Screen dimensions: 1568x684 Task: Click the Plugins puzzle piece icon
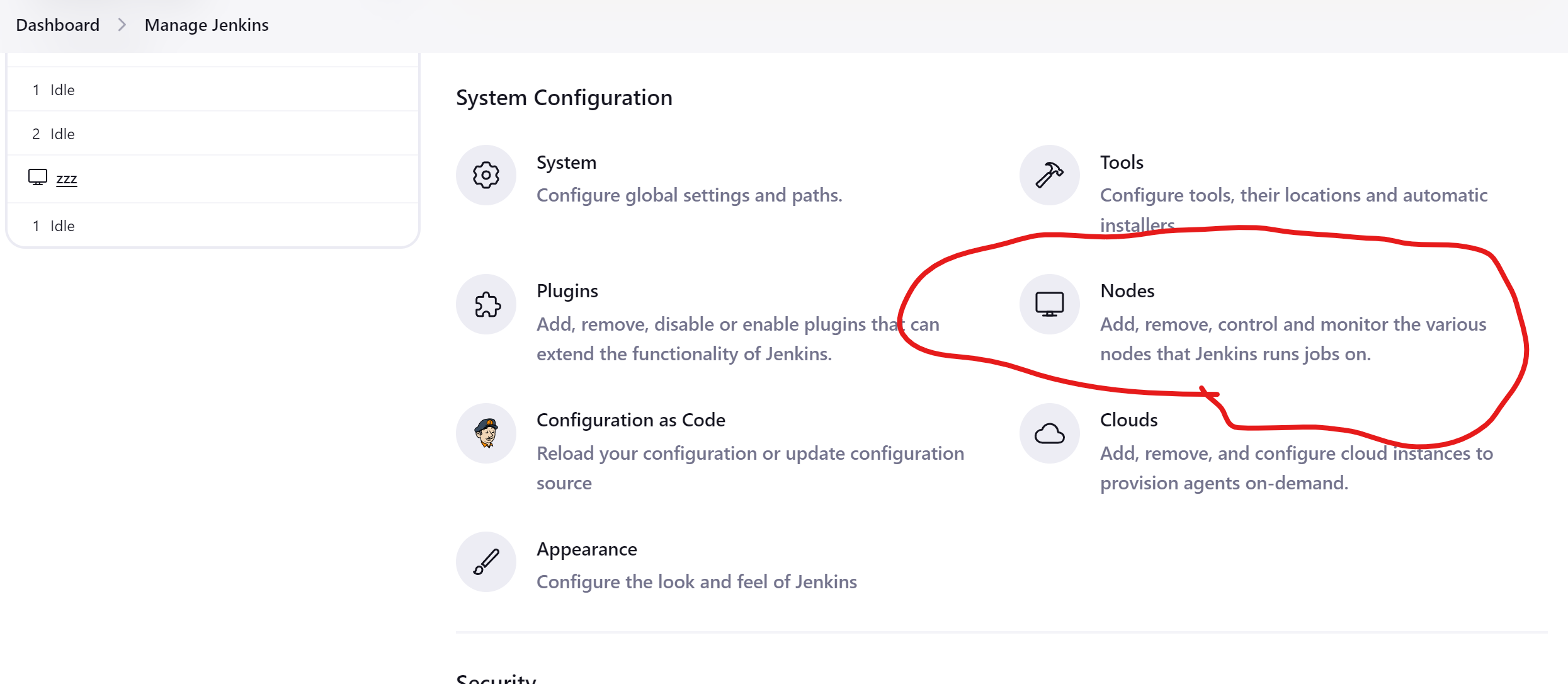click(486, 304)
